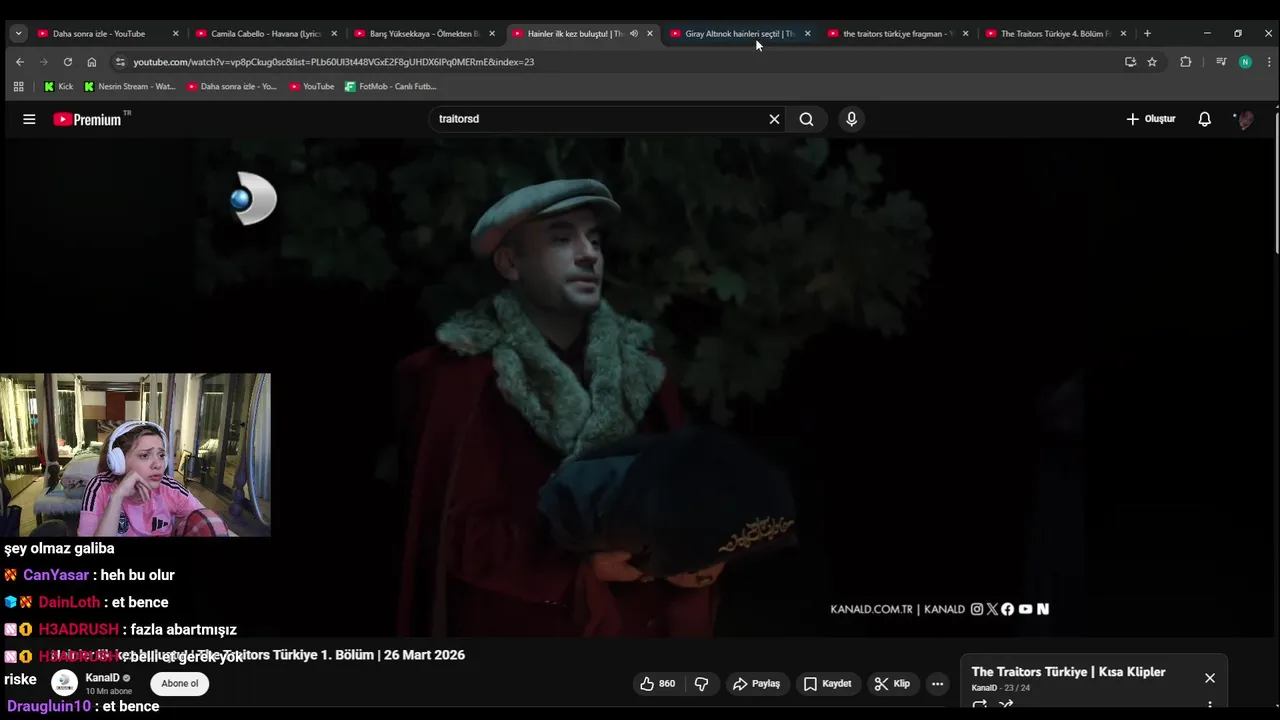Open the browser home page

click(x=92, y=62)
